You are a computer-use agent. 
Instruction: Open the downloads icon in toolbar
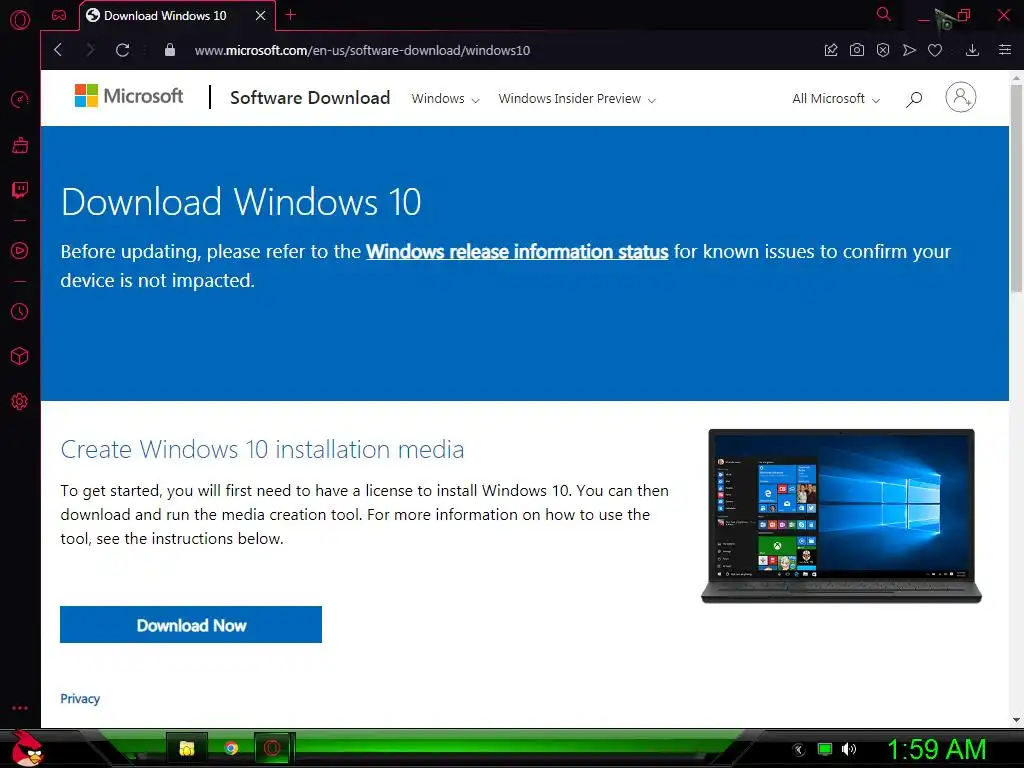(972, 50)
